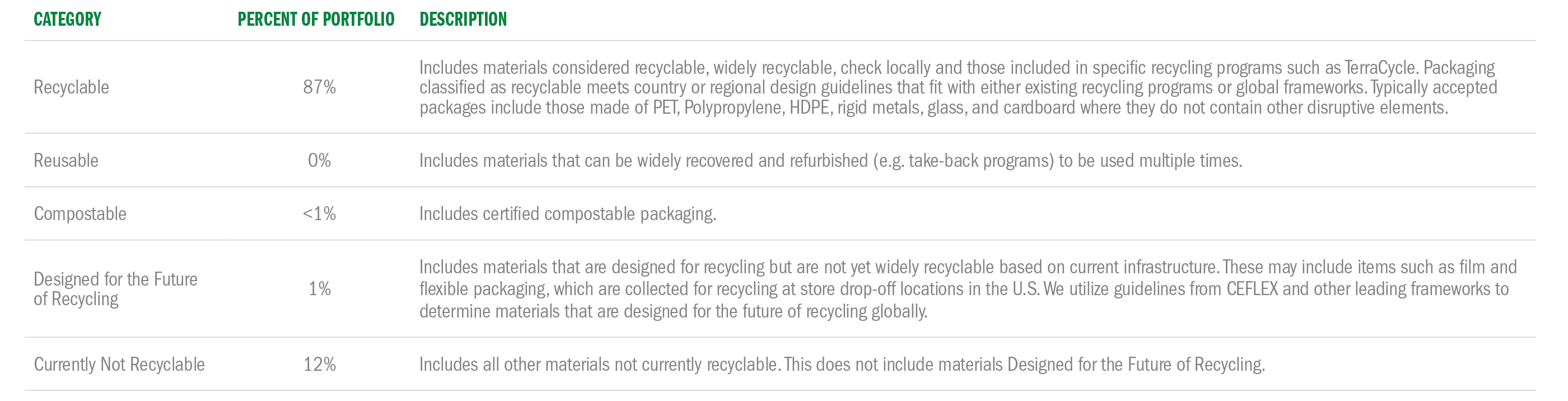The width and height of the screenshot is (1568, 401).
Task: Select Designed for the Future of Recycling
Action: click(116, 289)
